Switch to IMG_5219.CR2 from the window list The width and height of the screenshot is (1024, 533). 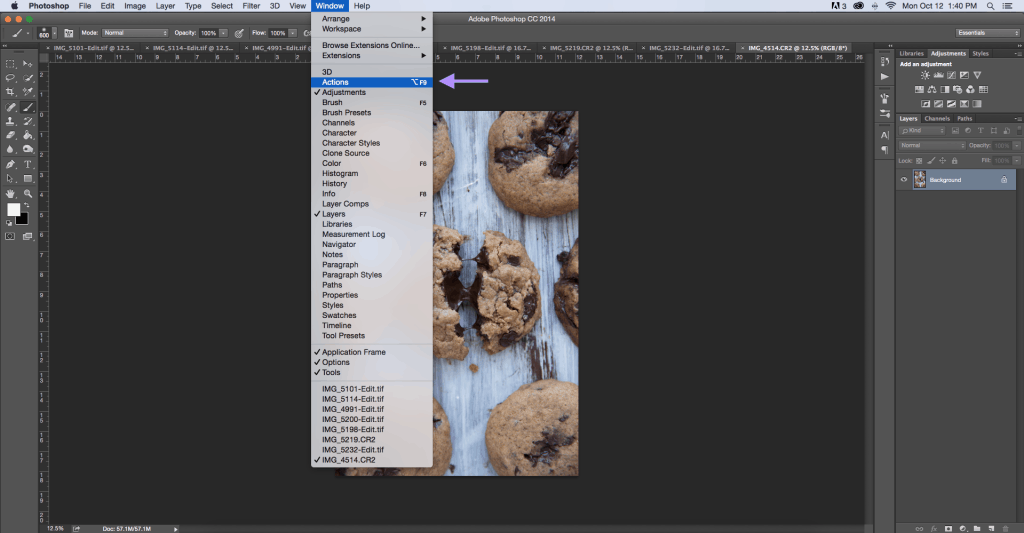348,440
